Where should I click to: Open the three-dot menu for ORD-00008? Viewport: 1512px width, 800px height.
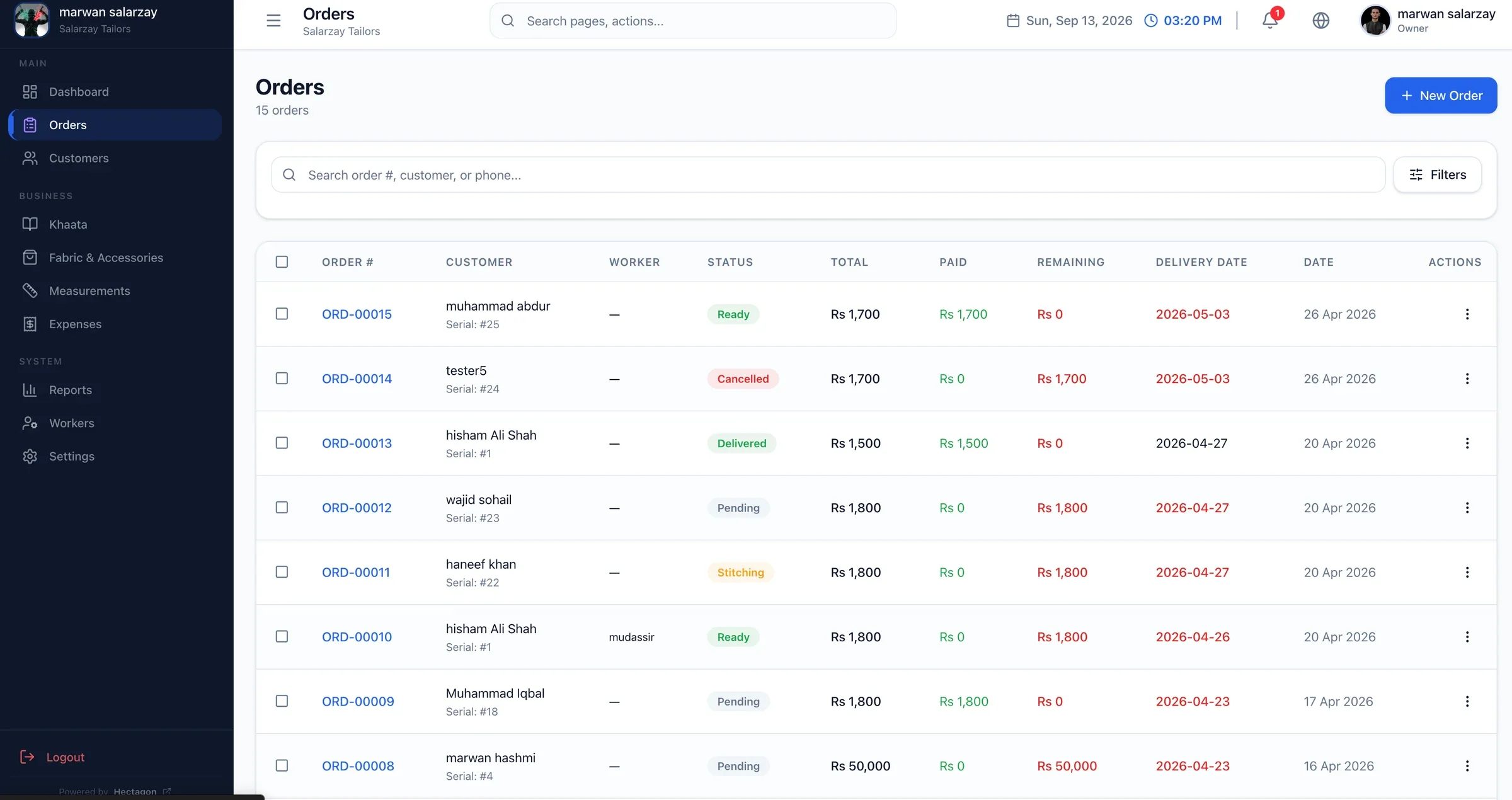point(1467,766)
